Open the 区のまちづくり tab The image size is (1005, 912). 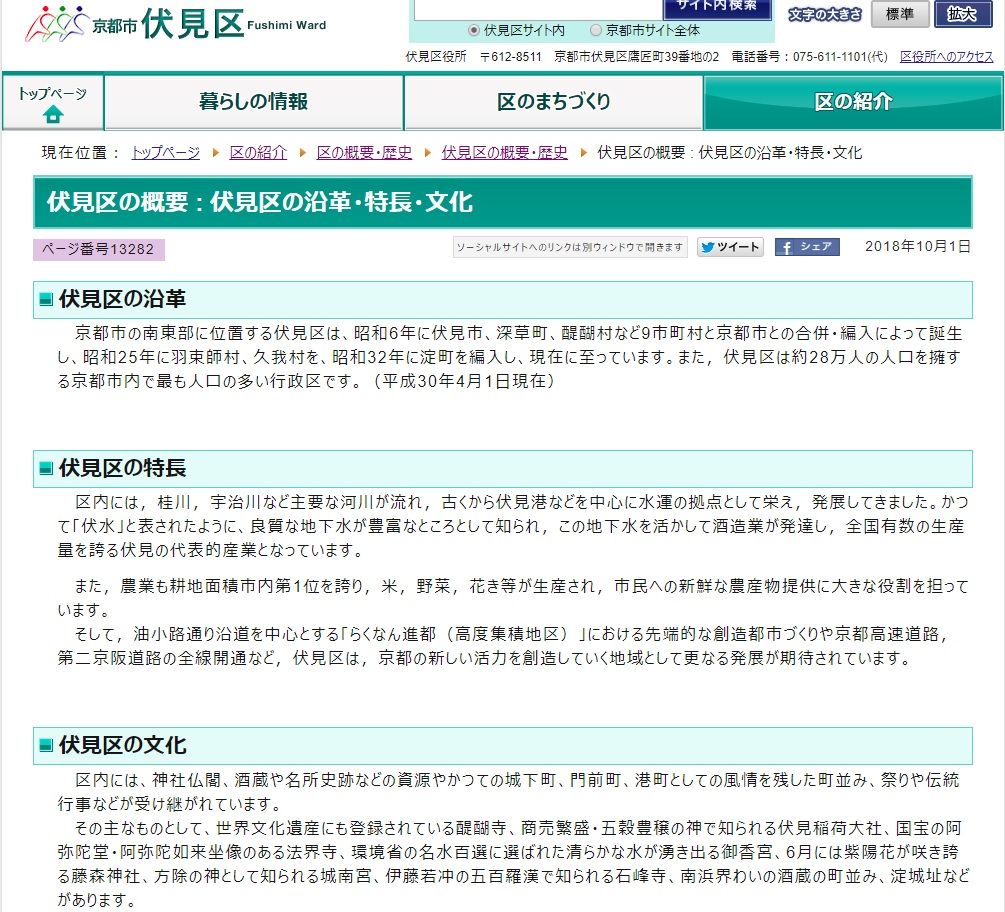(x=554, y=102)
